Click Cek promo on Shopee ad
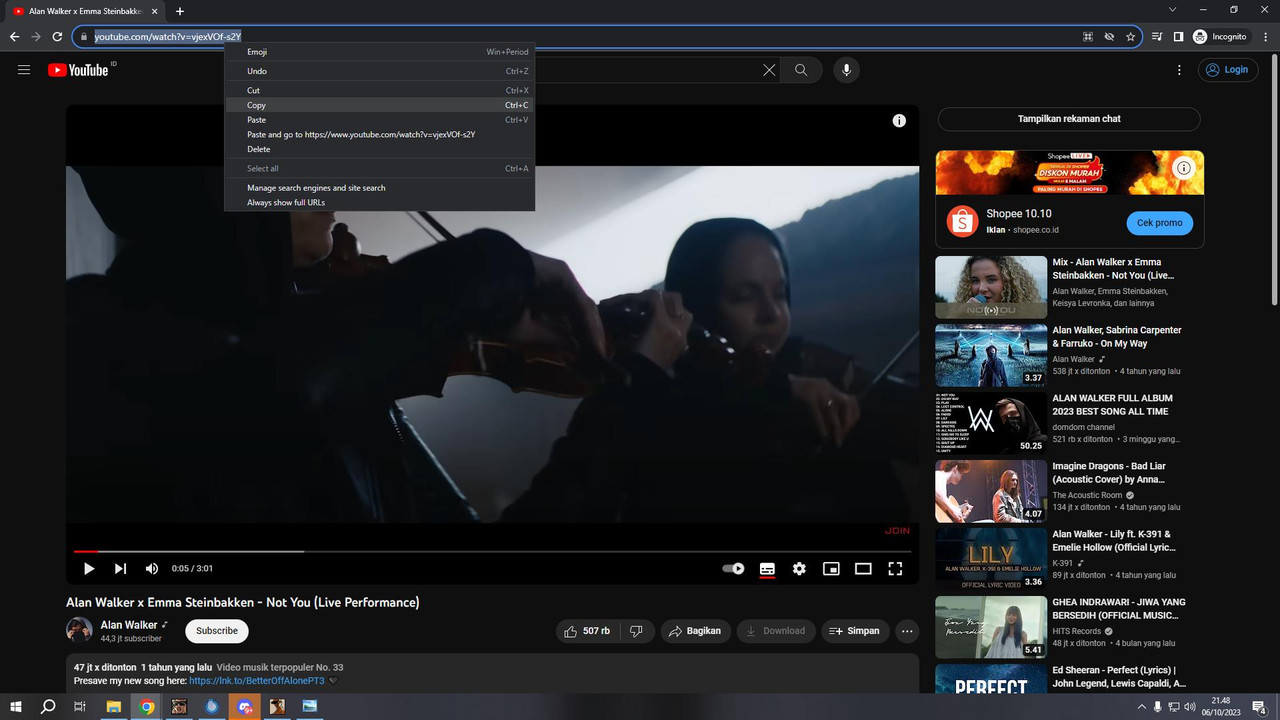 tap(1159, 223)
